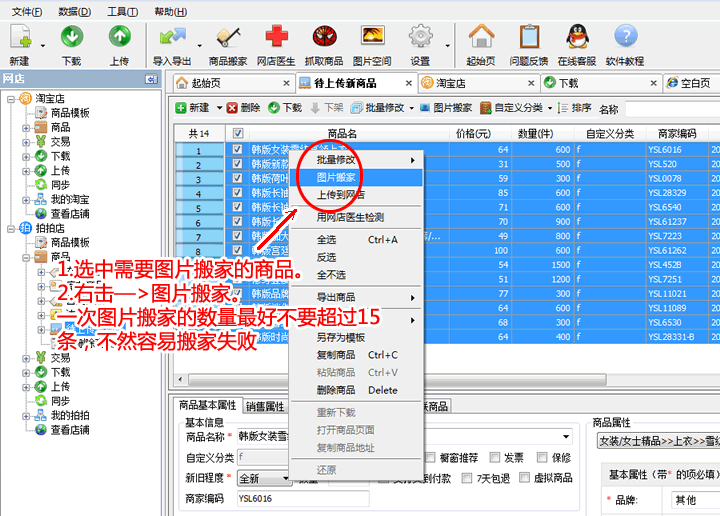Uncheck the checkbox in row 3

(237, 178)
